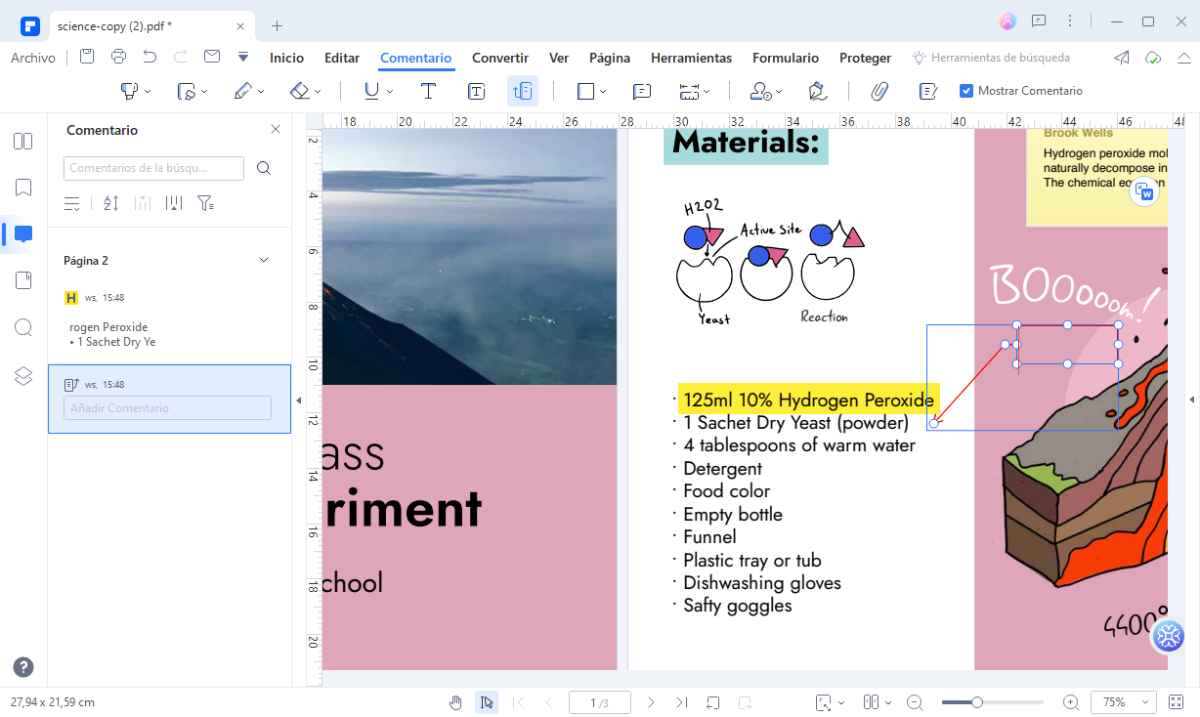1200x717 pixels.
Task: Open the Stamp tool
Action: 760,91
